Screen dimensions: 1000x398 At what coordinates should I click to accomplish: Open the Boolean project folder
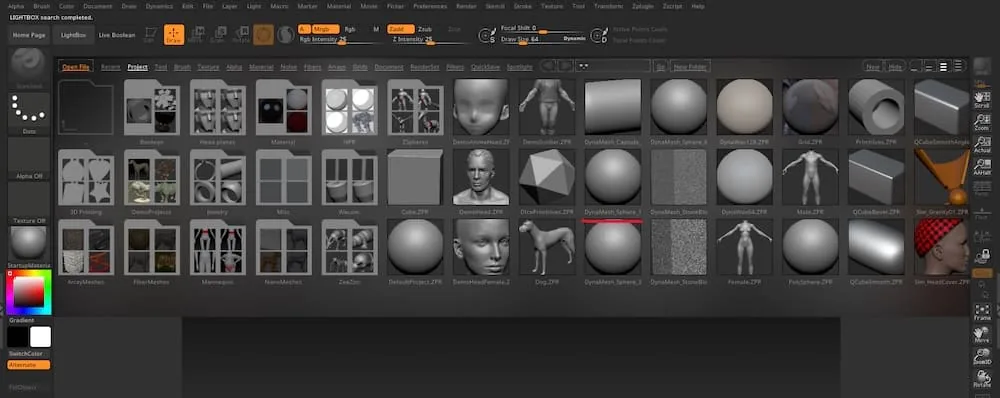click(x=152, y=107)
